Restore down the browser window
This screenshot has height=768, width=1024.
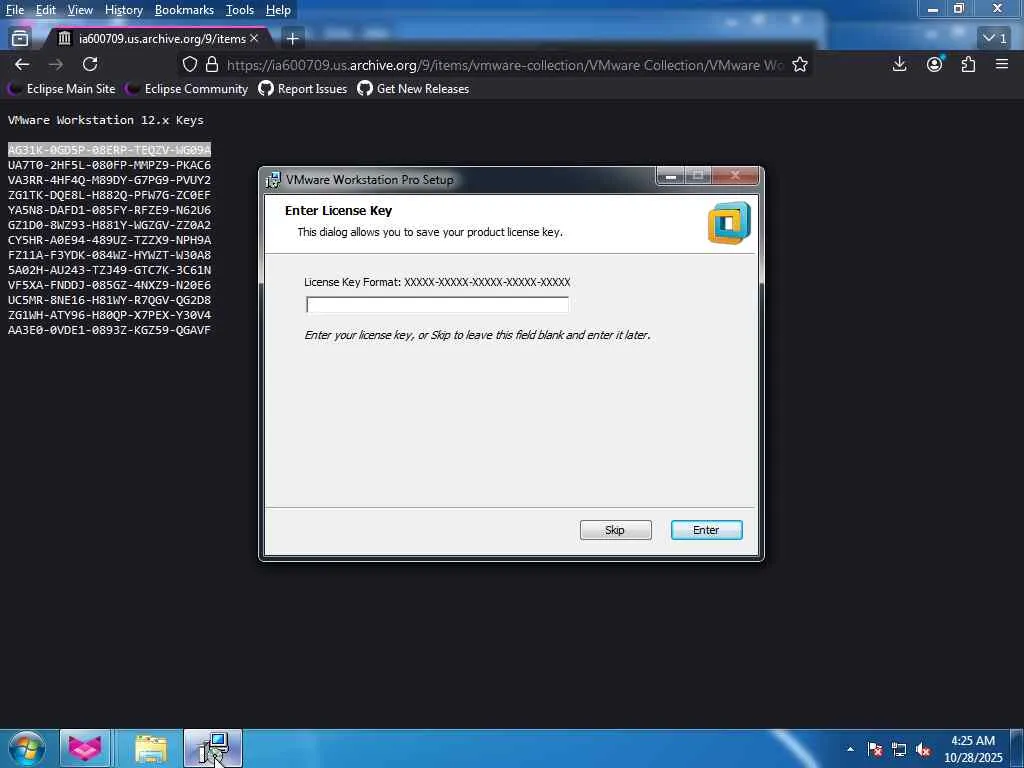[959, 9]
